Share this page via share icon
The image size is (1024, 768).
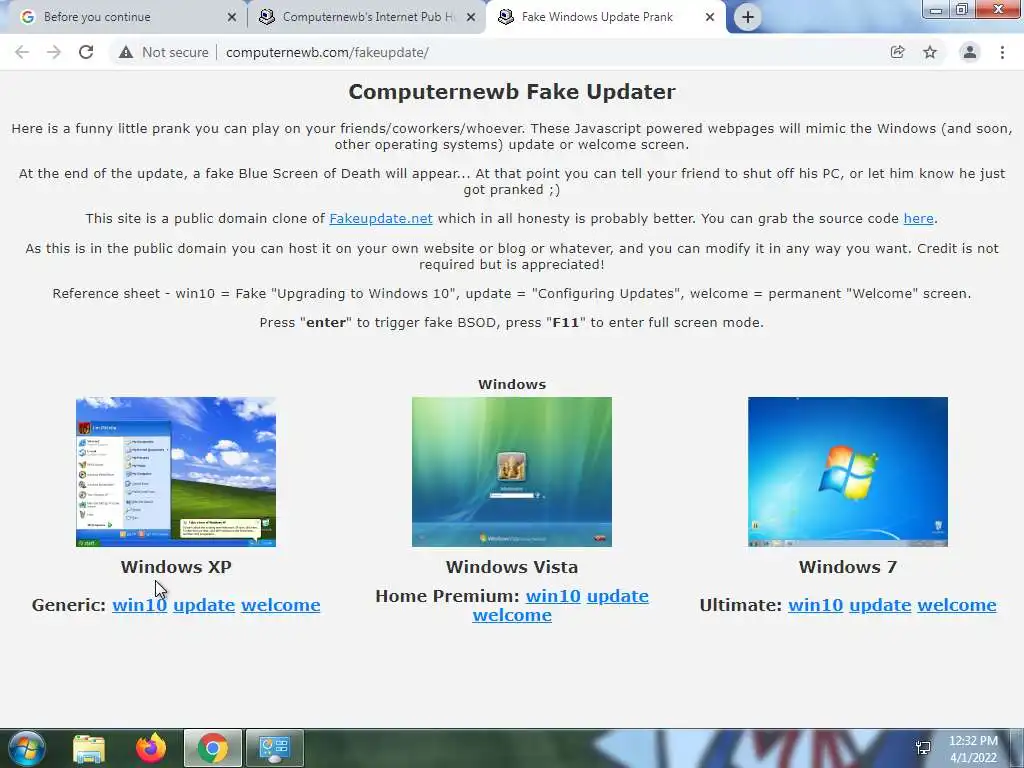pyautogui.click(x=897, y=52)
